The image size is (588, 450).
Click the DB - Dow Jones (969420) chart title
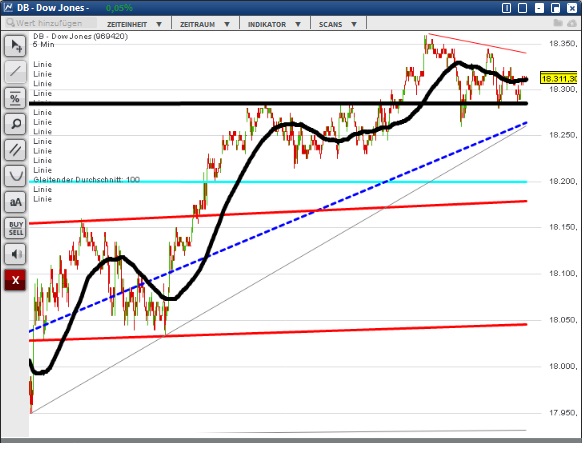[81, 36]
